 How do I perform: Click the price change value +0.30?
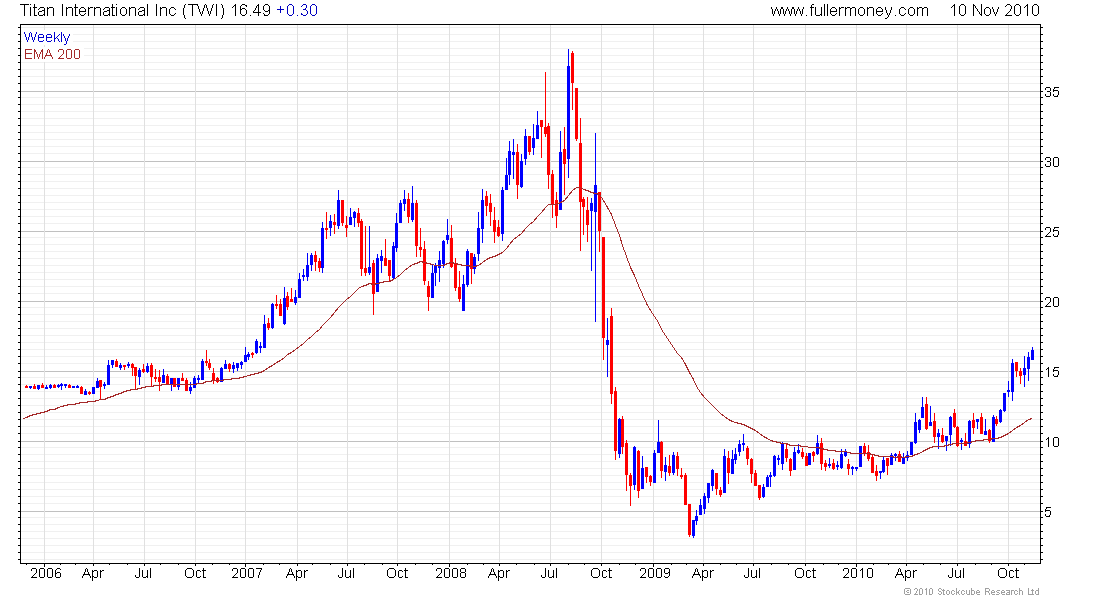click(x=297, y=11)
